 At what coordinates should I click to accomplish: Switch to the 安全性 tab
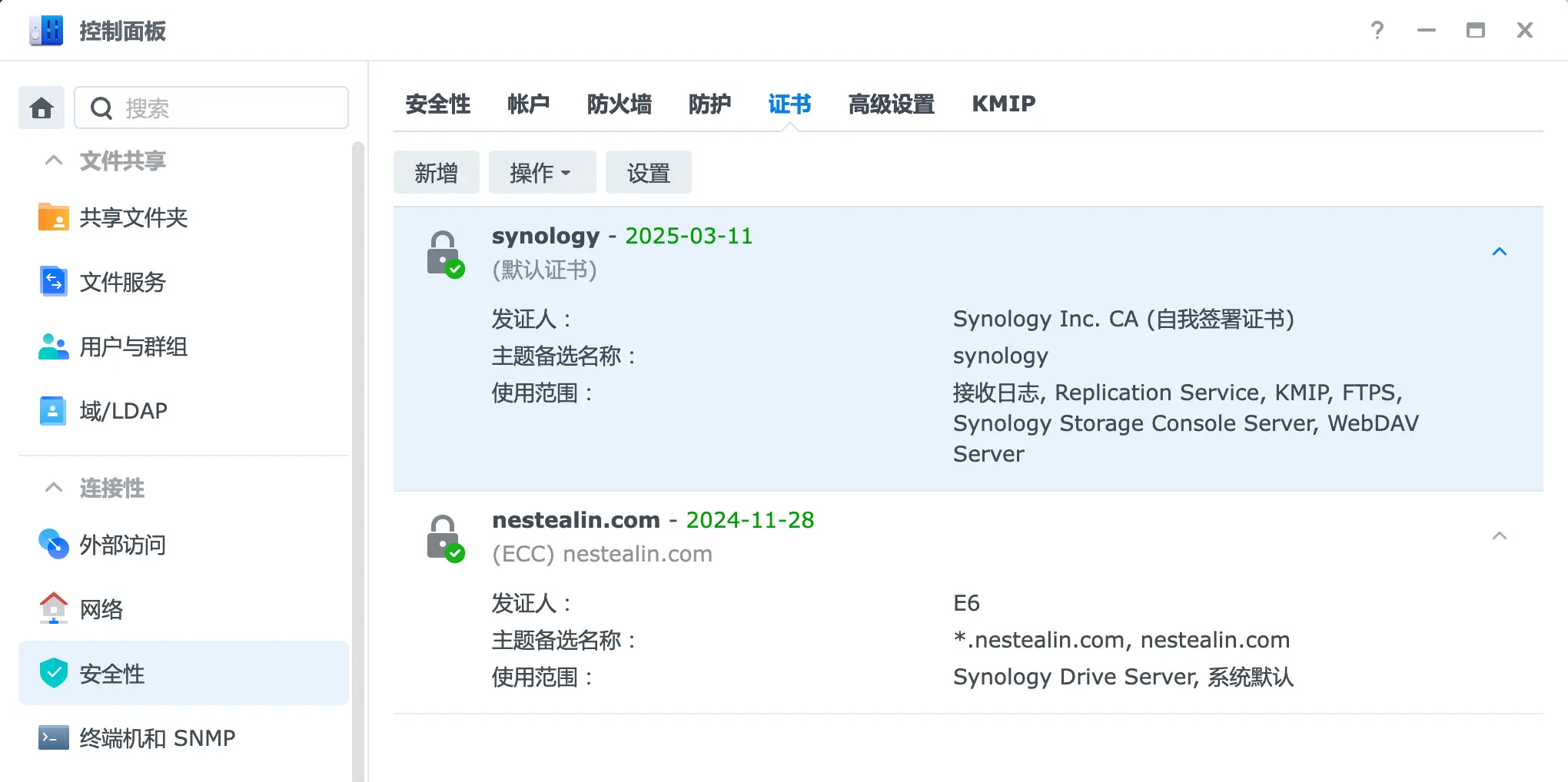coord(438,104)
